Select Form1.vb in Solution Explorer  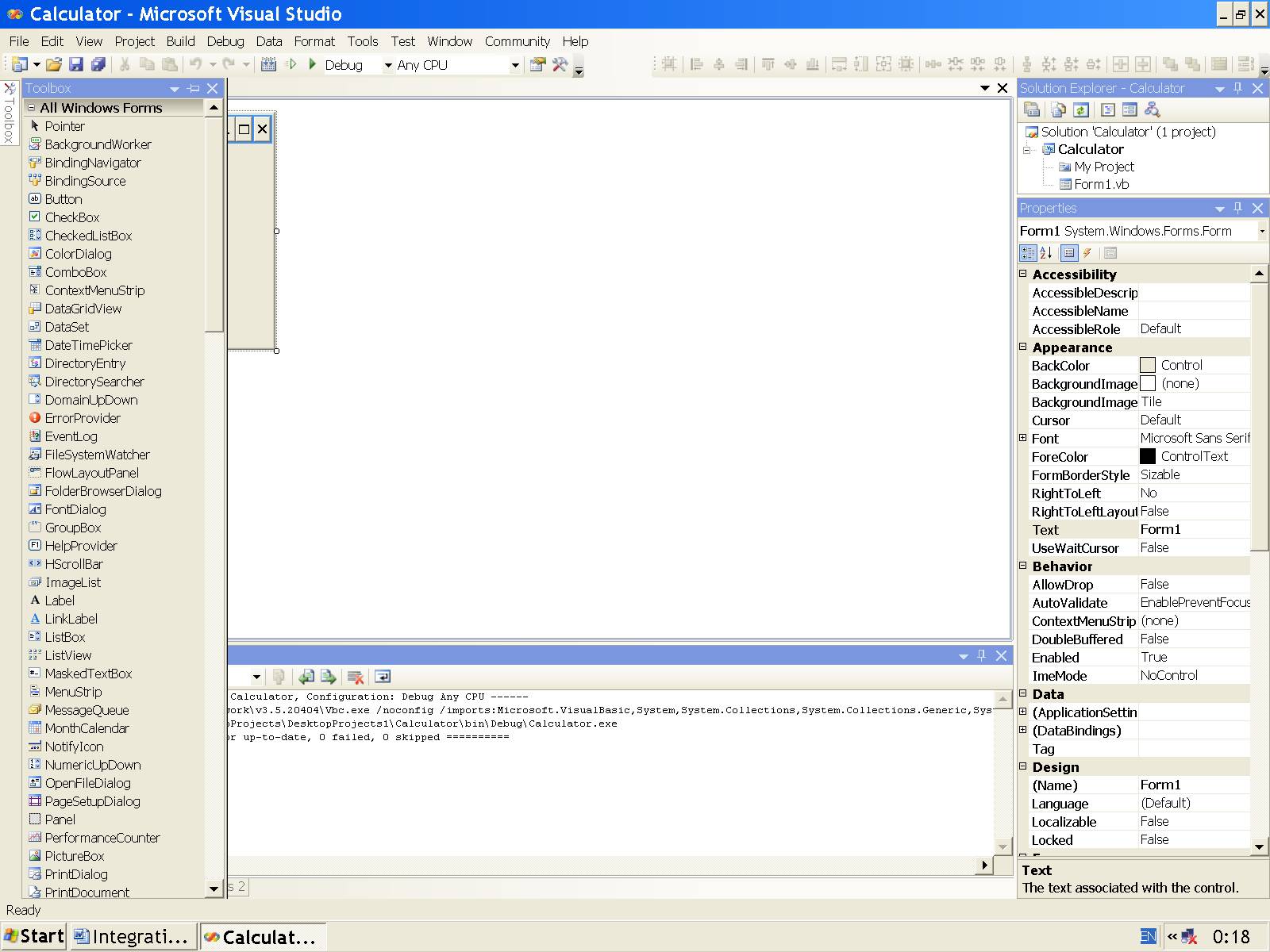1101,184
